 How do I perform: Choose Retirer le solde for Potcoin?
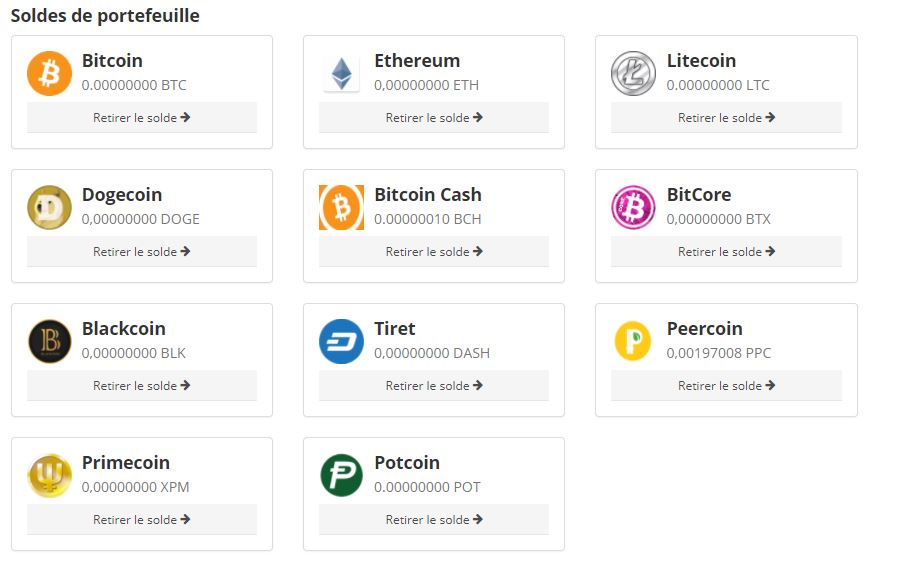[x=434, y=519]
